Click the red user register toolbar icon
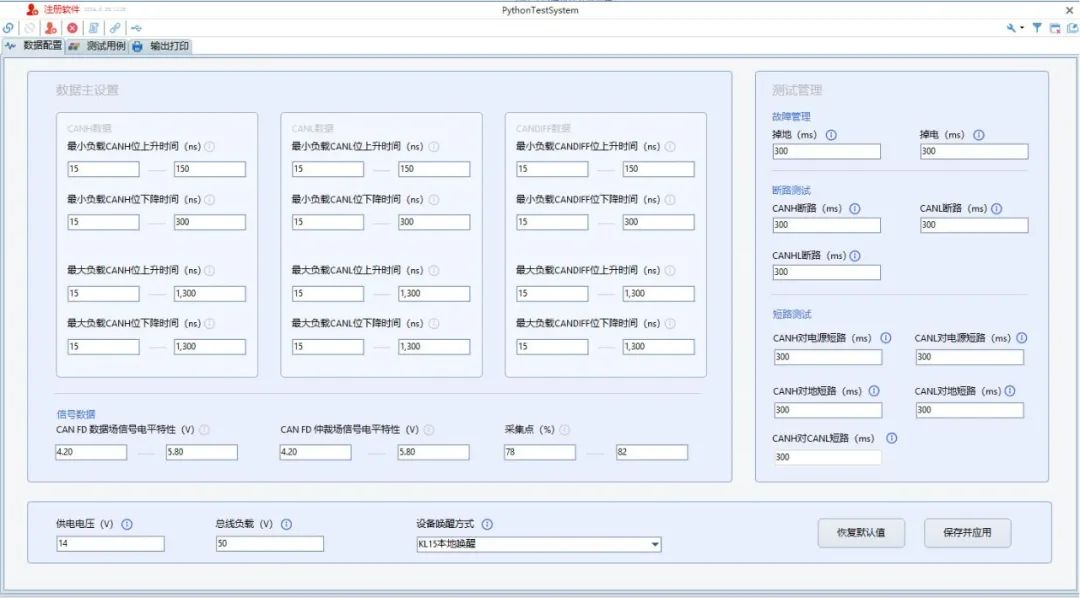The image size is (1080, 598). [51, 28]
